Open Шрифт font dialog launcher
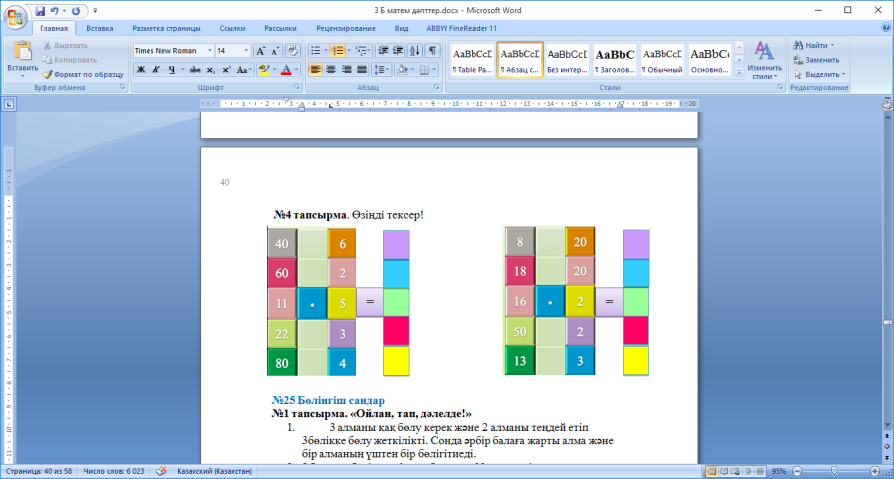This screenshot has width=894, height=479. pyautogui.click(x=297, y=87)
